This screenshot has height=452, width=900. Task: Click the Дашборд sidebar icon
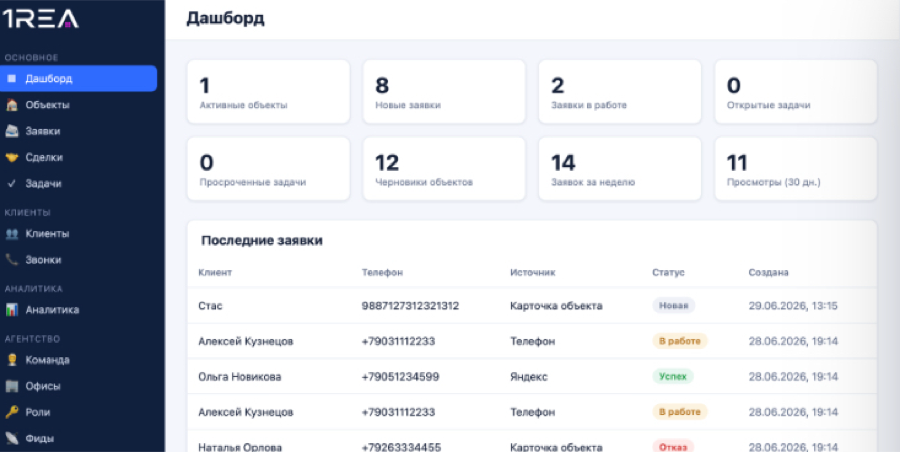(x=11, y=78)
